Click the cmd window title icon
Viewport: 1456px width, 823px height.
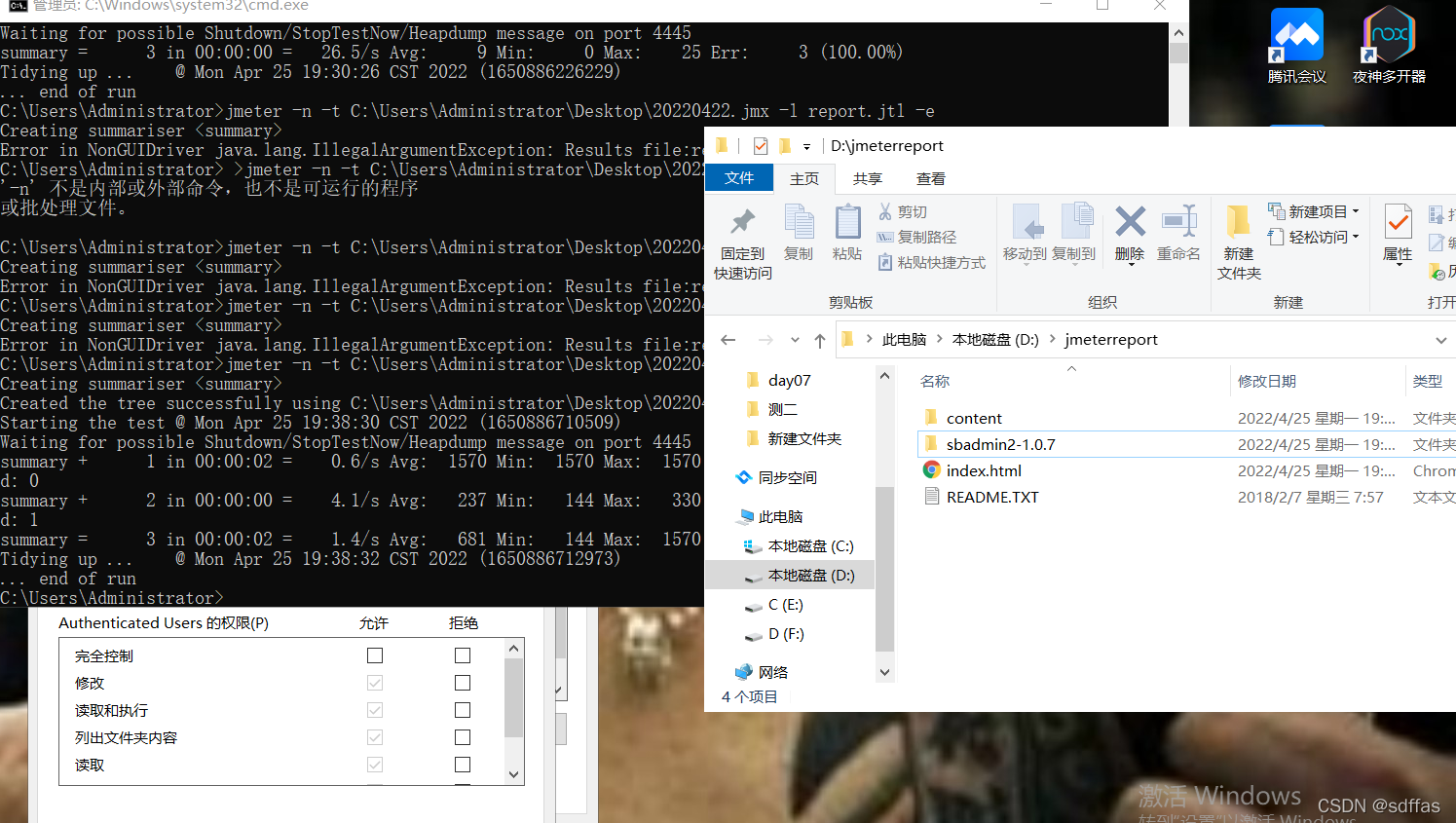coord(17,6)
